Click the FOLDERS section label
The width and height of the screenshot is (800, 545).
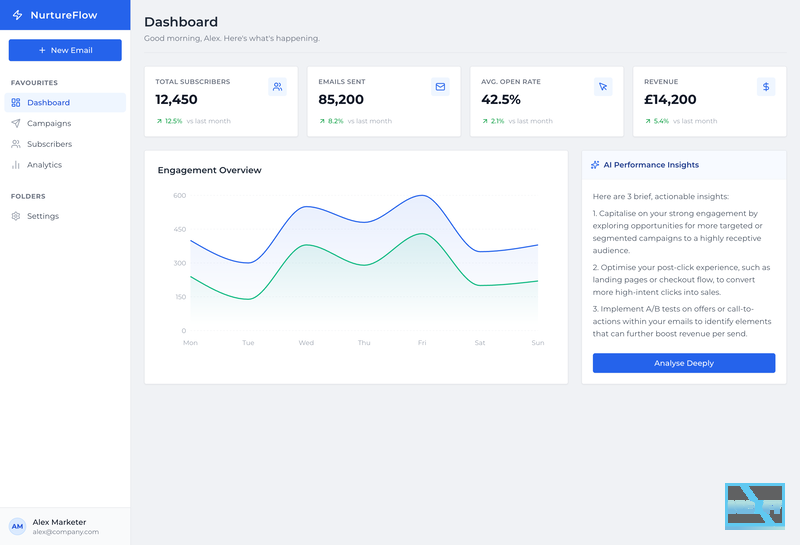point(28,196)
